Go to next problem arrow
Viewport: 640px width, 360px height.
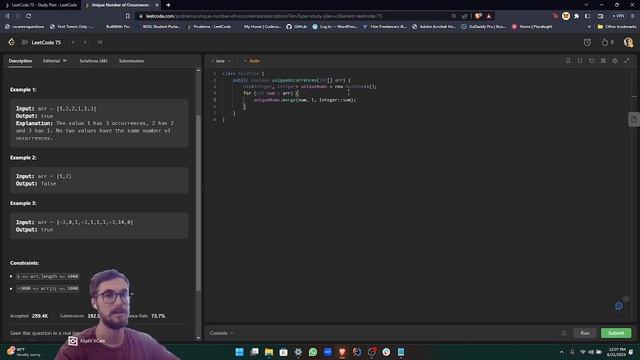85,42
